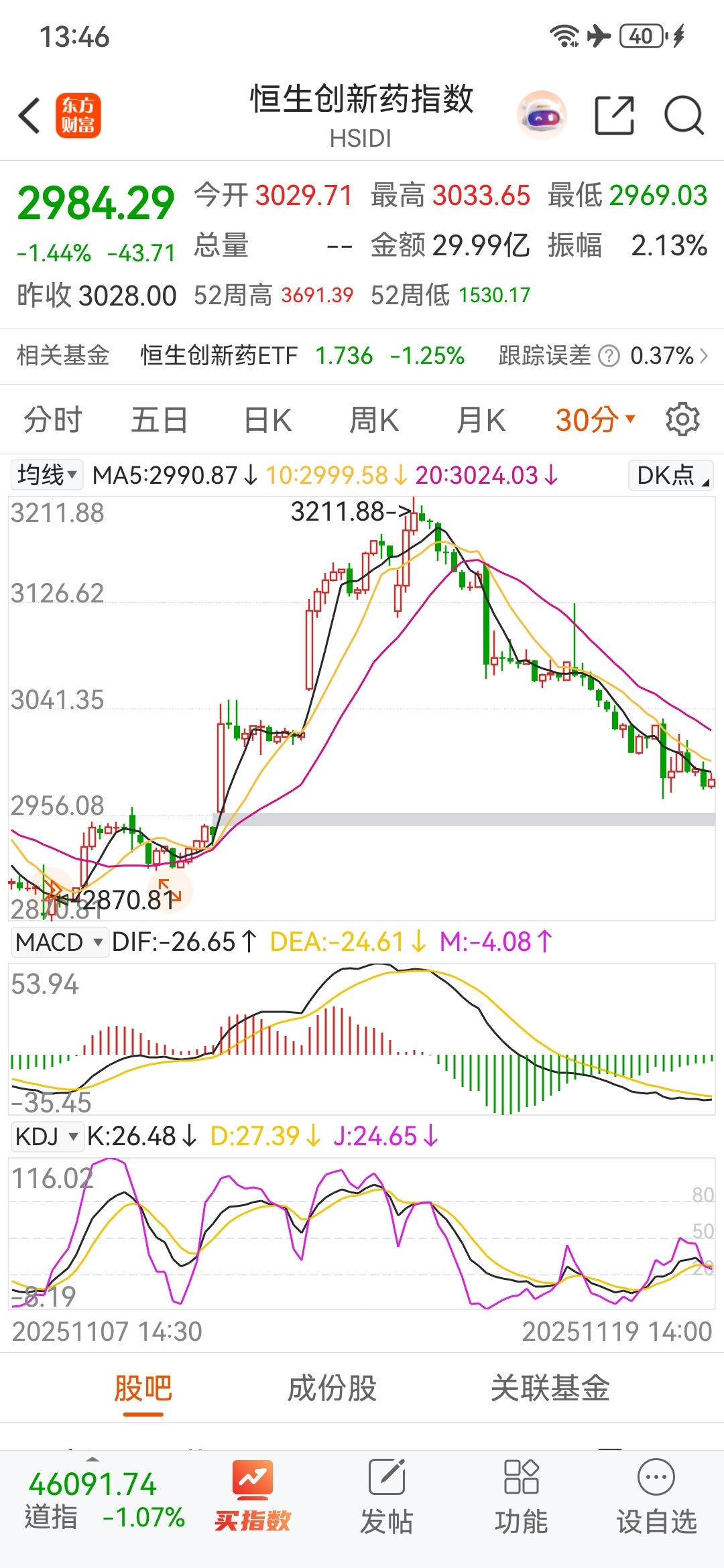Image resolution: width=724 pixels, height=1568 pixels.
Task: Tap the 相关基金 label
Action: [63, 356]
